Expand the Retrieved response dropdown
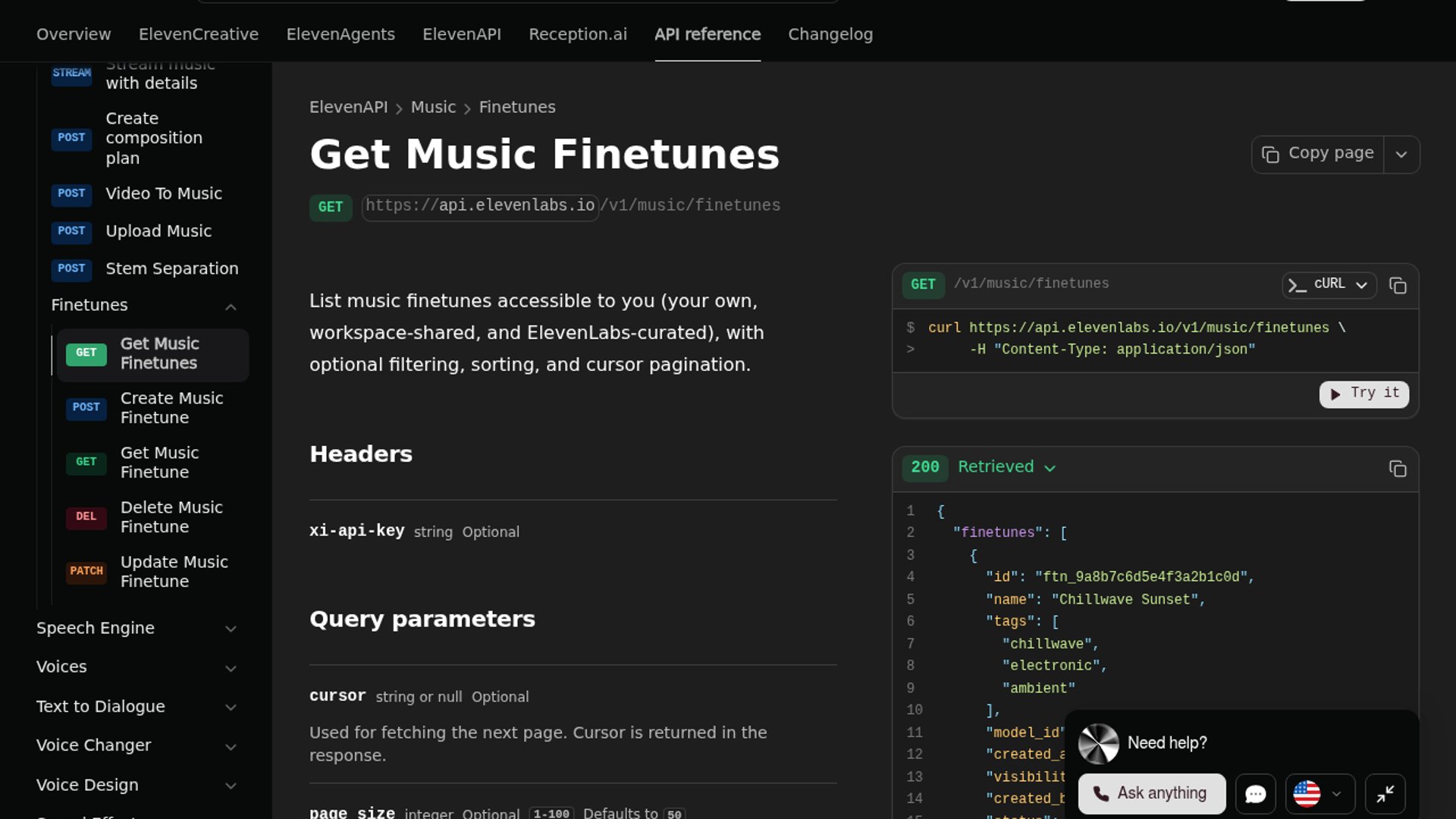This screenshot has width=1456, height=819. [x=1006, y=467]
